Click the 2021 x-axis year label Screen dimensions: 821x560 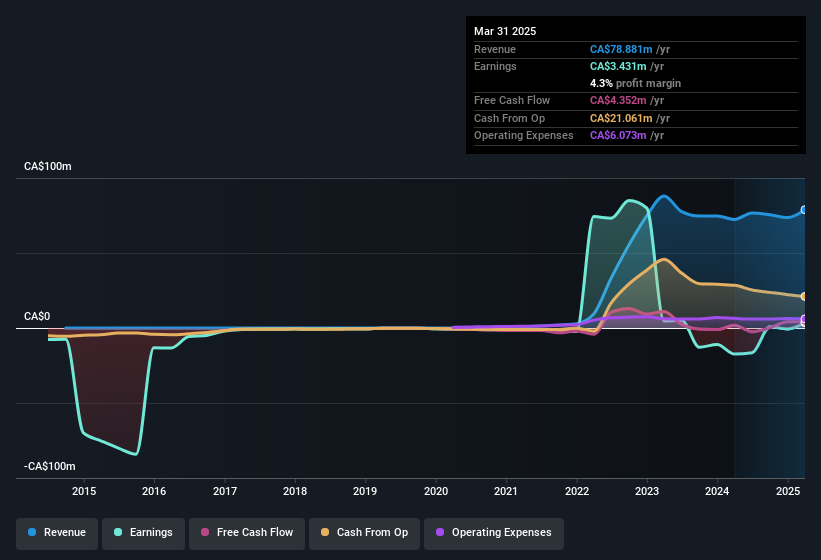506,491
